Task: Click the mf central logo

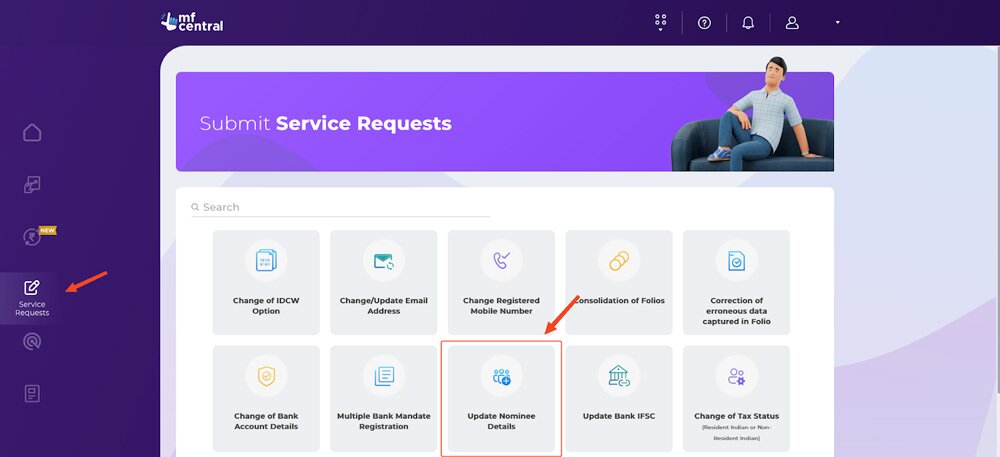Action: (x=191, y=21)
